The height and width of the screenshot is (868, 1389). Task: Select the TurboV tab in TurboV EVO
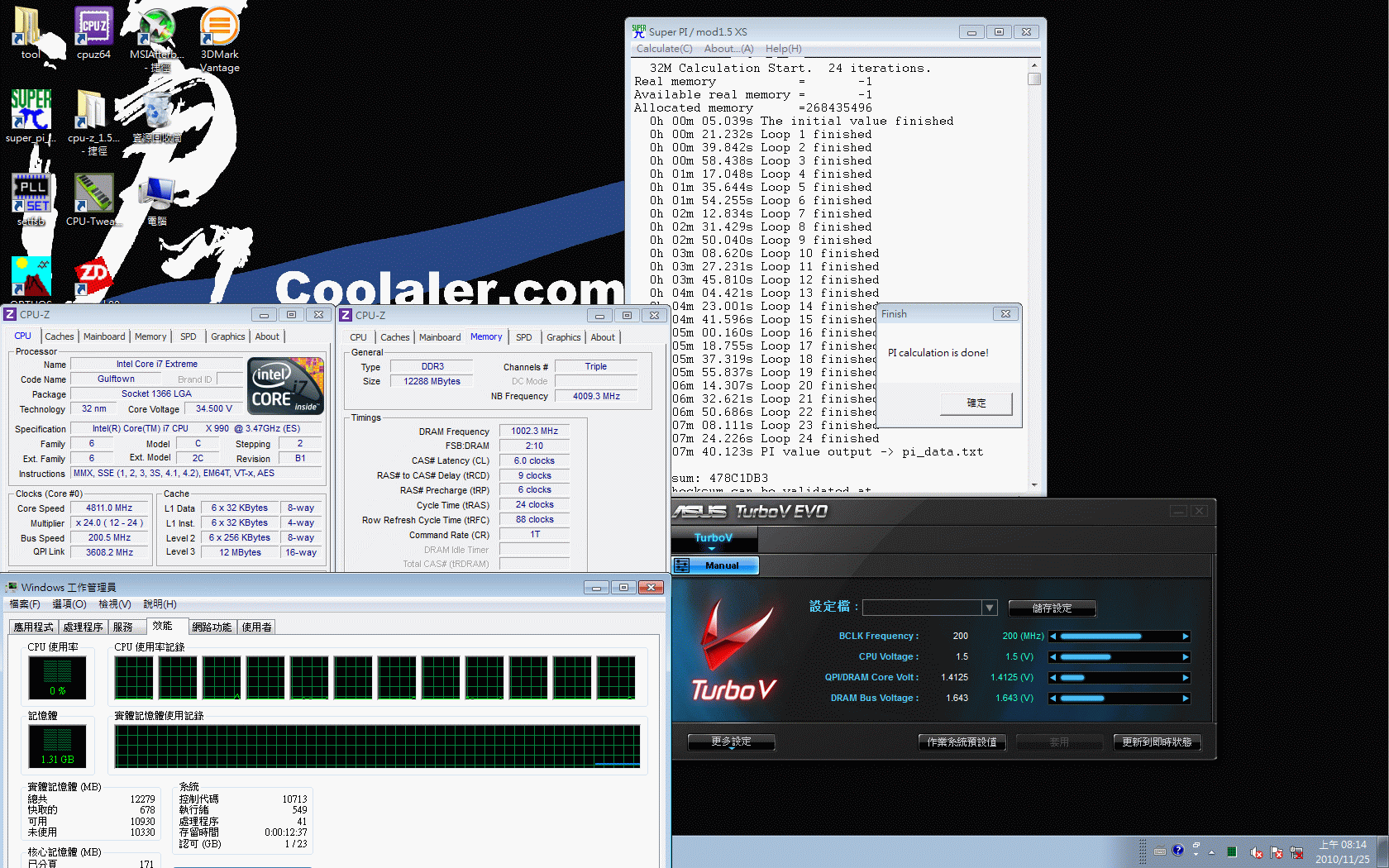tap(714, 538)
